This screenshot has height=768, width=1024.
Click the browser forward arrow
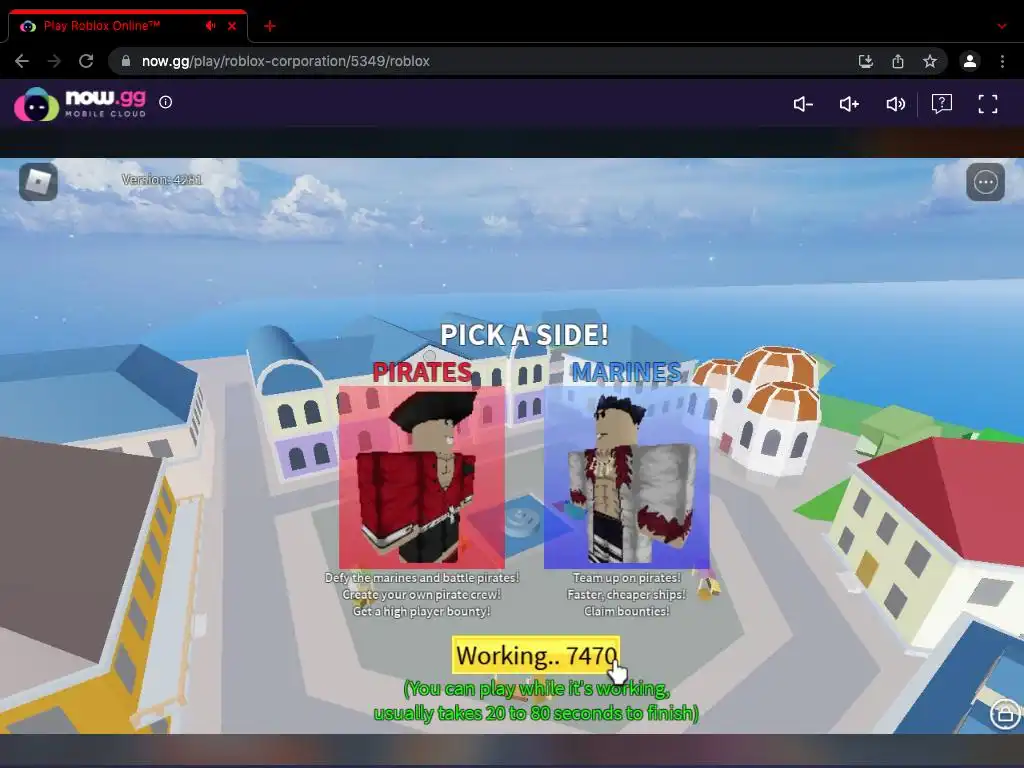click(54, 61)
